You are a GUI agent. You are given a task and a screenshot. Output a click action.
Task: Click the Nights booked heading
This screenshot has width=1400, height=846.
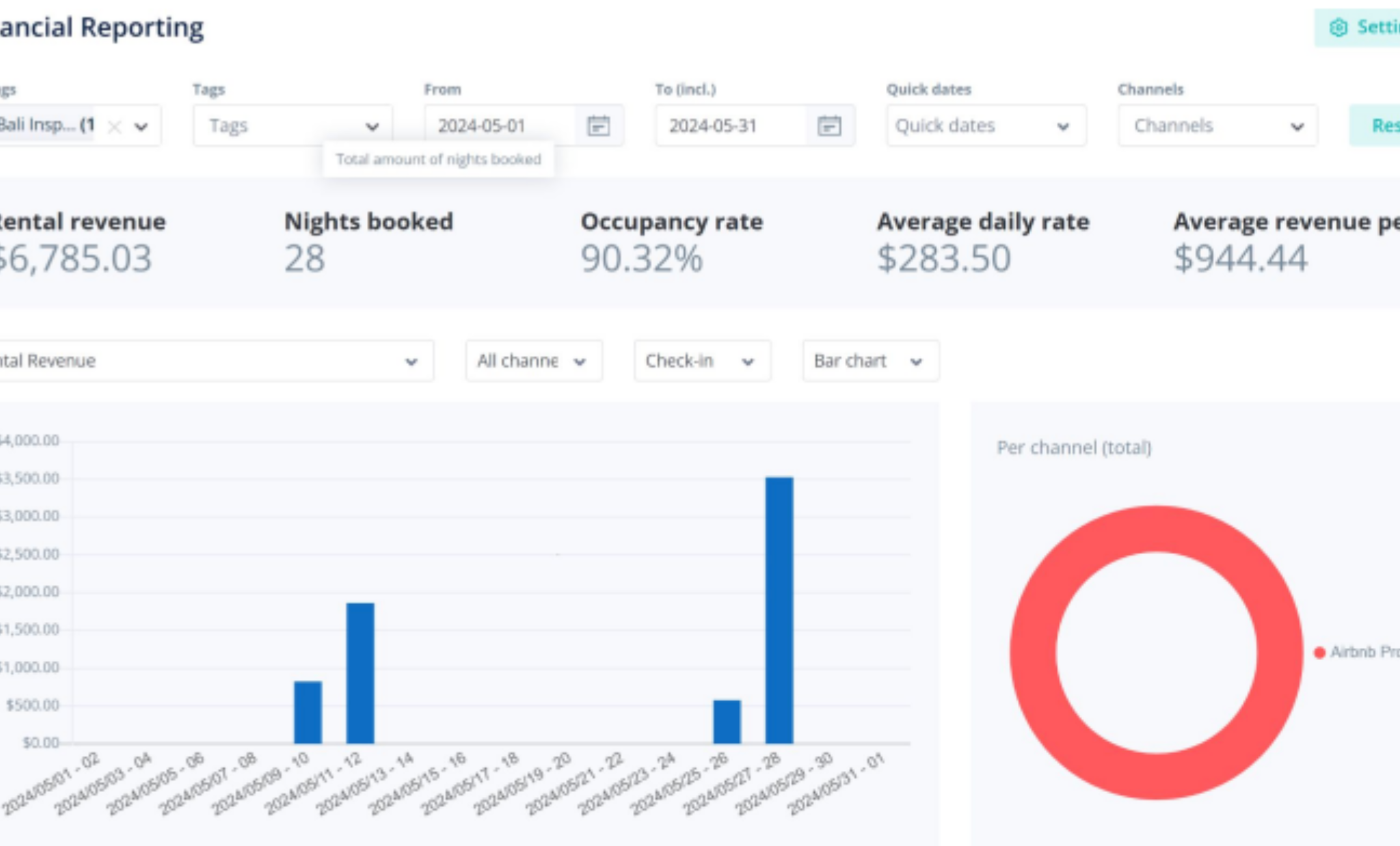click(x=368, y=221)
